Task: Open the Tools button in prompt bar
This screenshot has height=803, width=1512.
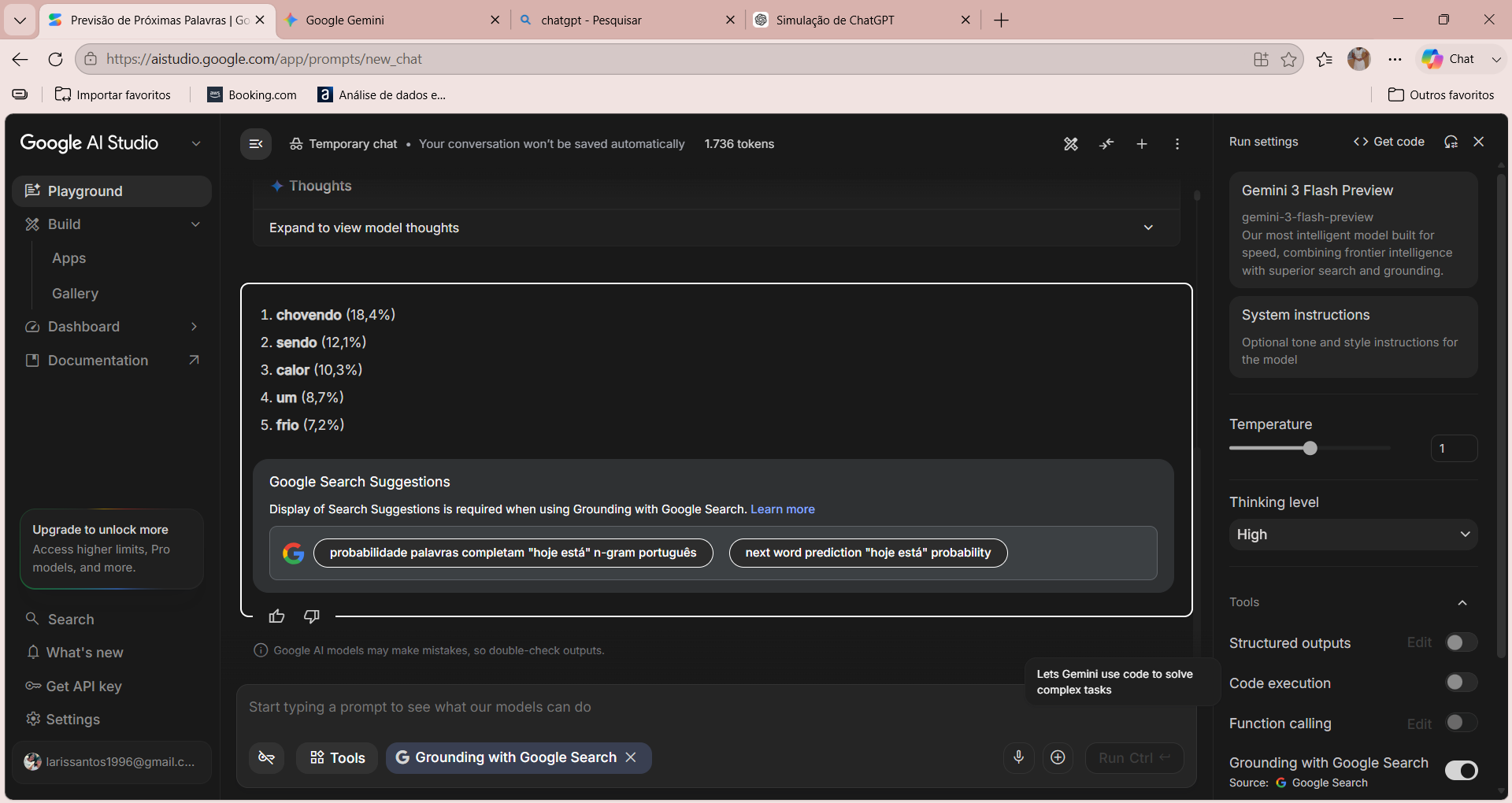Action: pos(337,757)
